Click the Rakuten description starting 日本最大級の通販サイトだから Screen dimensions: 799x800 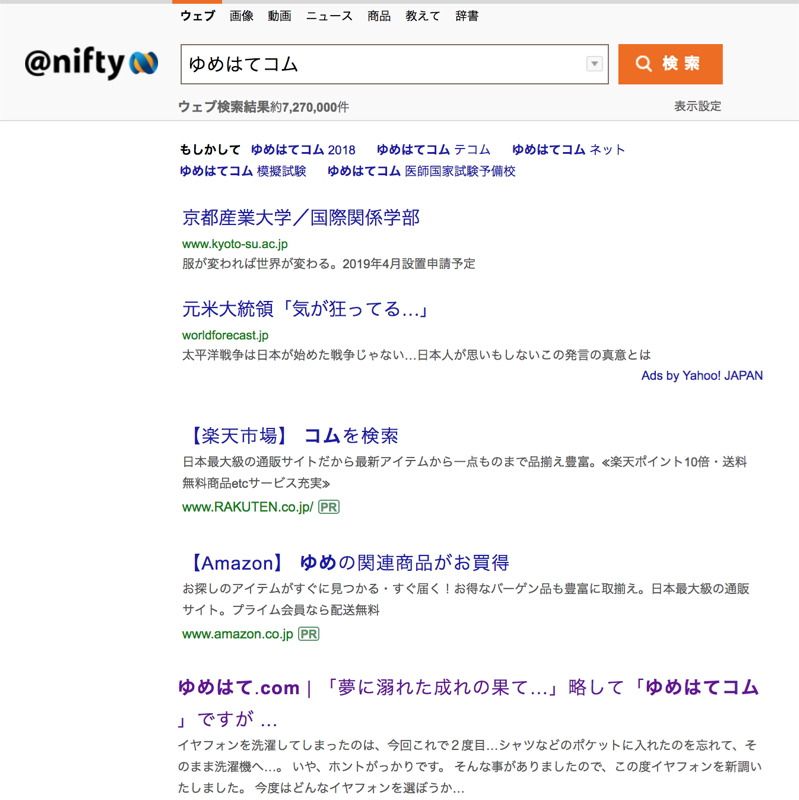tap(465, 472)
